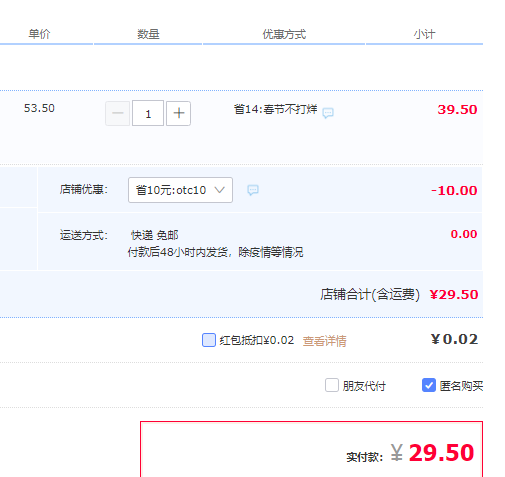
Task: Click the comment icon beside 省14:春节不打烊
Action: [328, 113]
